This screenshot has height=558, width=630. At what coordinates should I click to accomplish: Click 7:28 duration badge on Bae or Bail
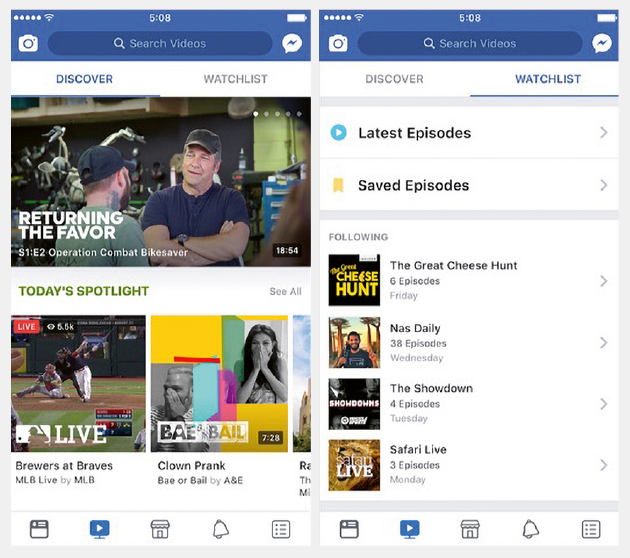click(x=270, y=437)
